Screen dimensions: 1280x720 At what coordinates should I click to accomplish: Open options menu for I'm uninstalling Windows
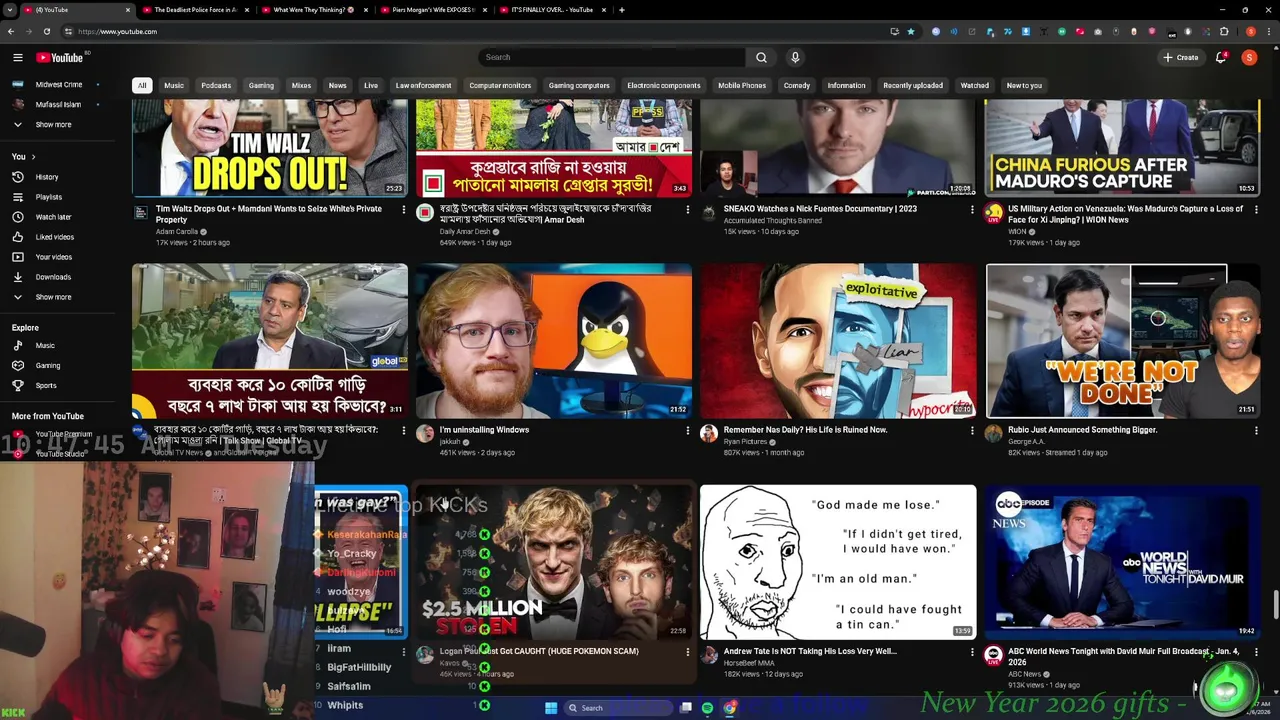(x=687, y=431)
